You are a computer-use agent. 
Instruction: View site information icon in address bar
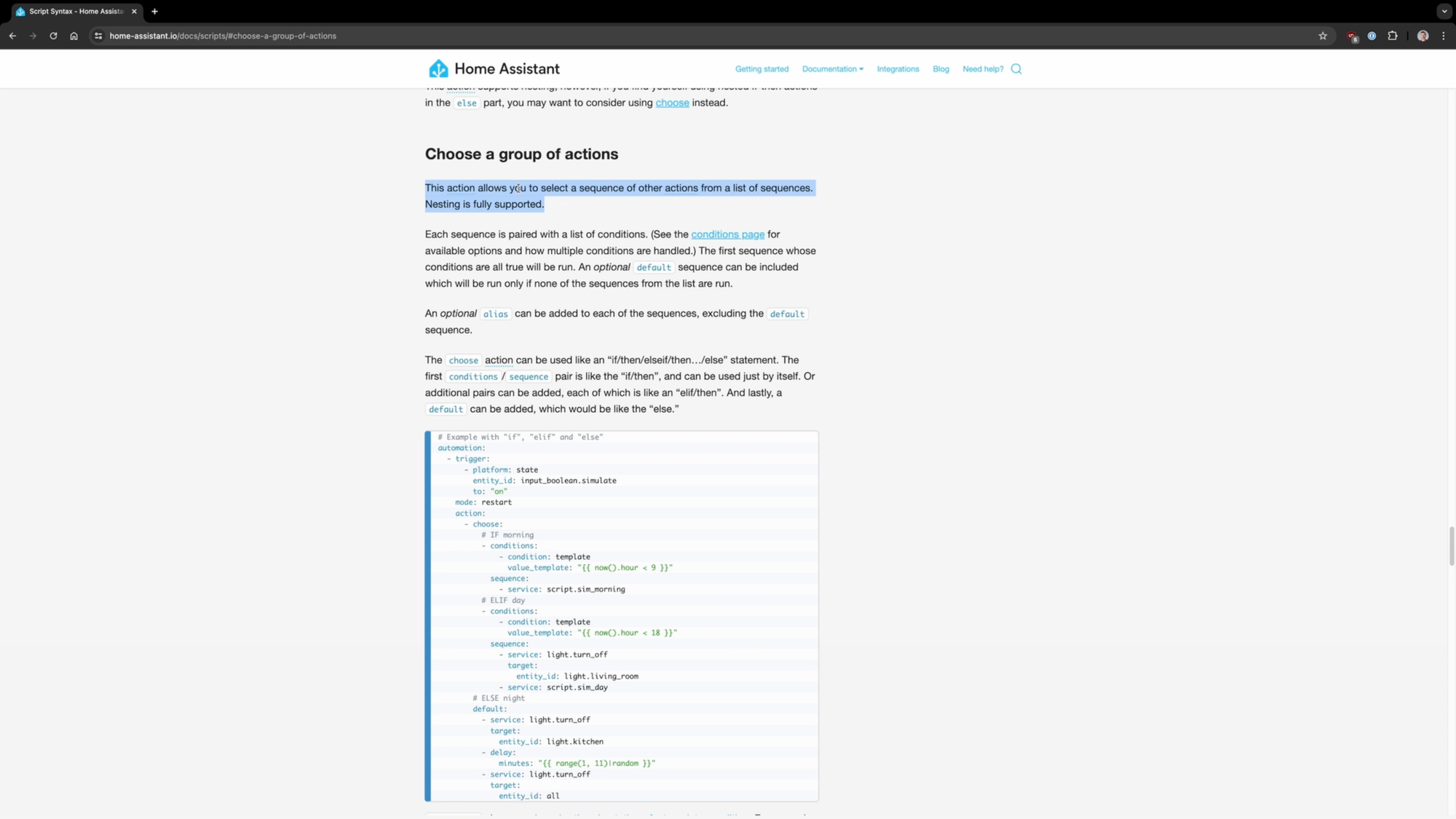click(x=98, y=36)
